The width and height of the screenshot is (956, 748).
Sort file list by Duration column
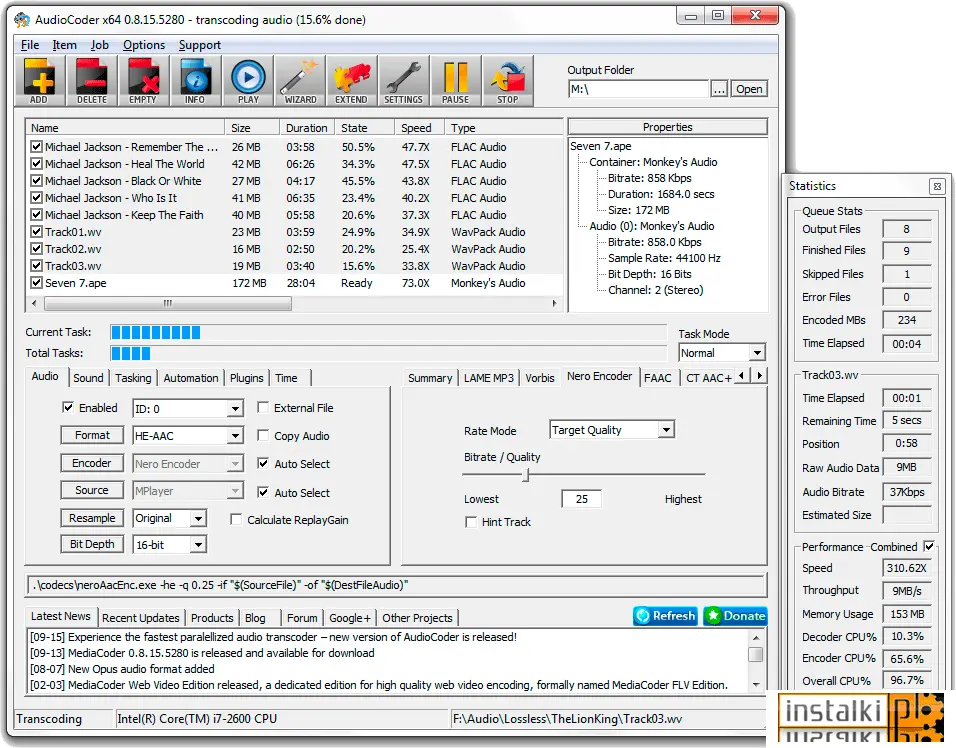[x=307, y=128]
